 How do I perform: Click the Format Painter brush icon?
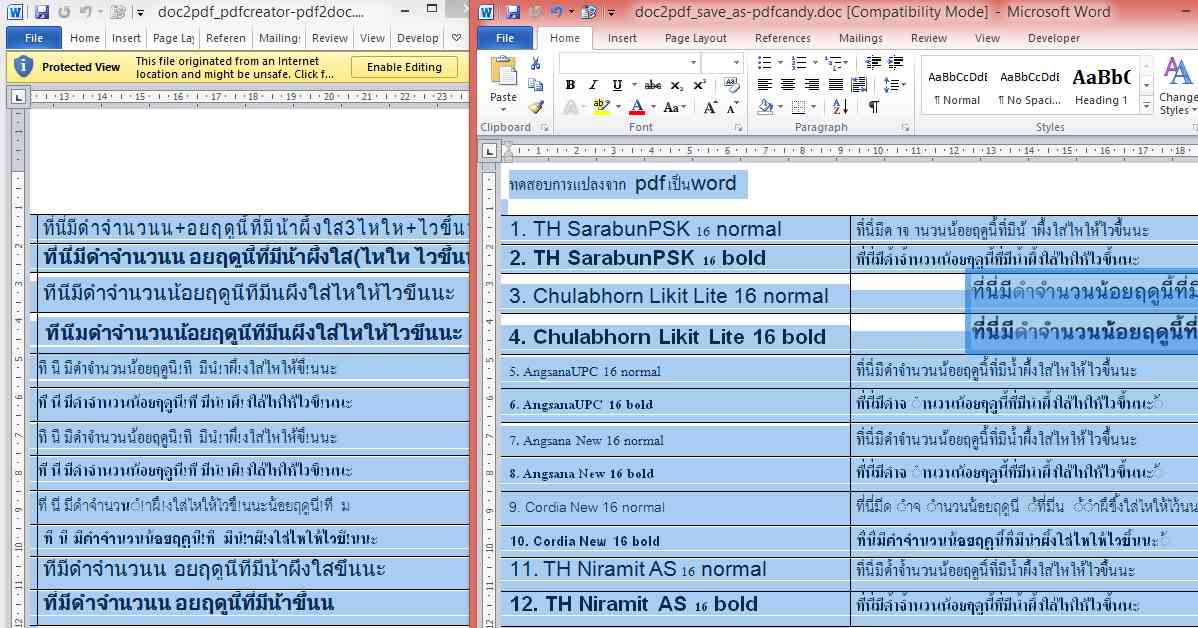536,106
